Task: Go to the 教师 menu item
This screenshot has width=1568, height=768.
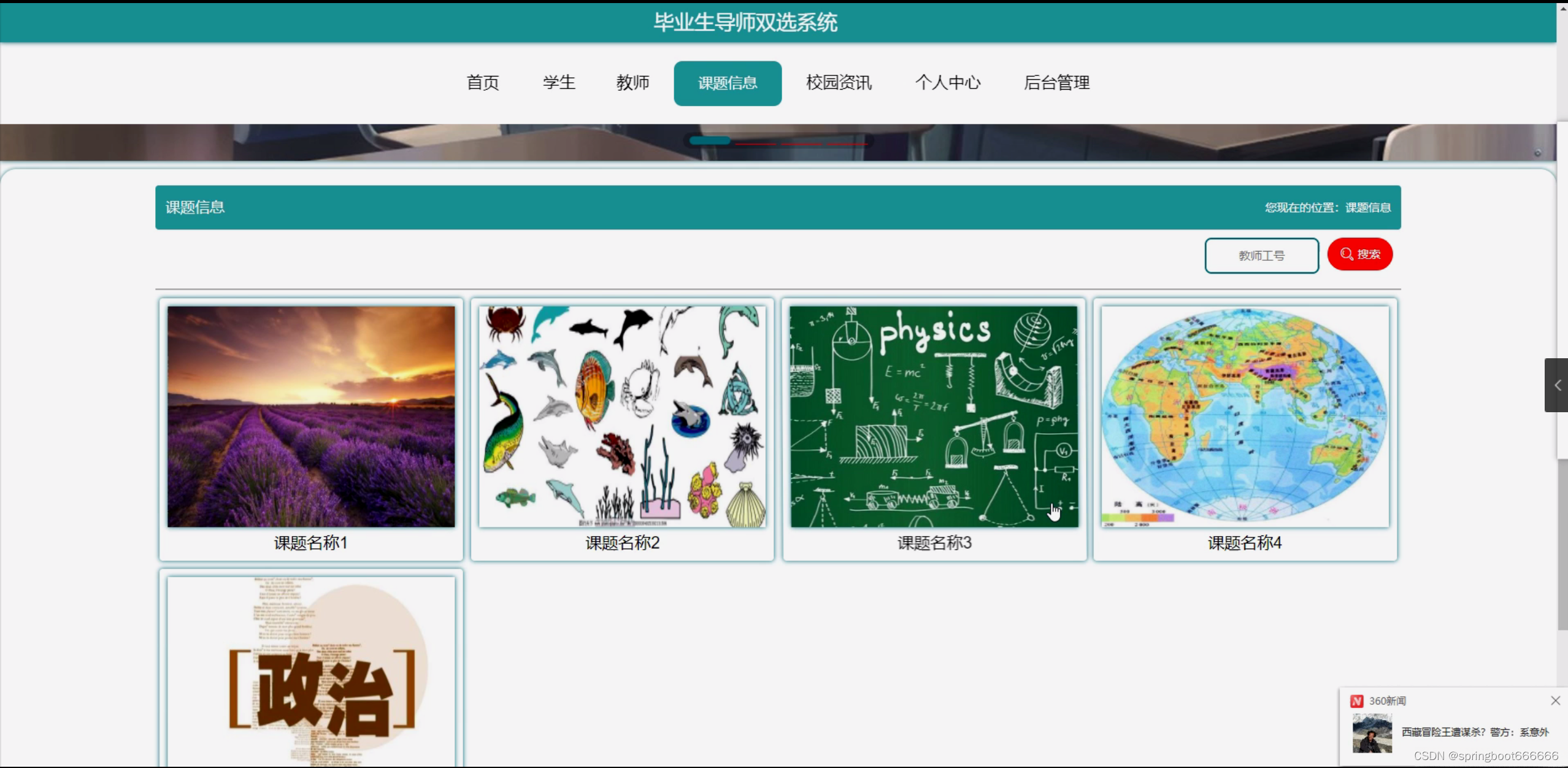Action: point(632,83)
